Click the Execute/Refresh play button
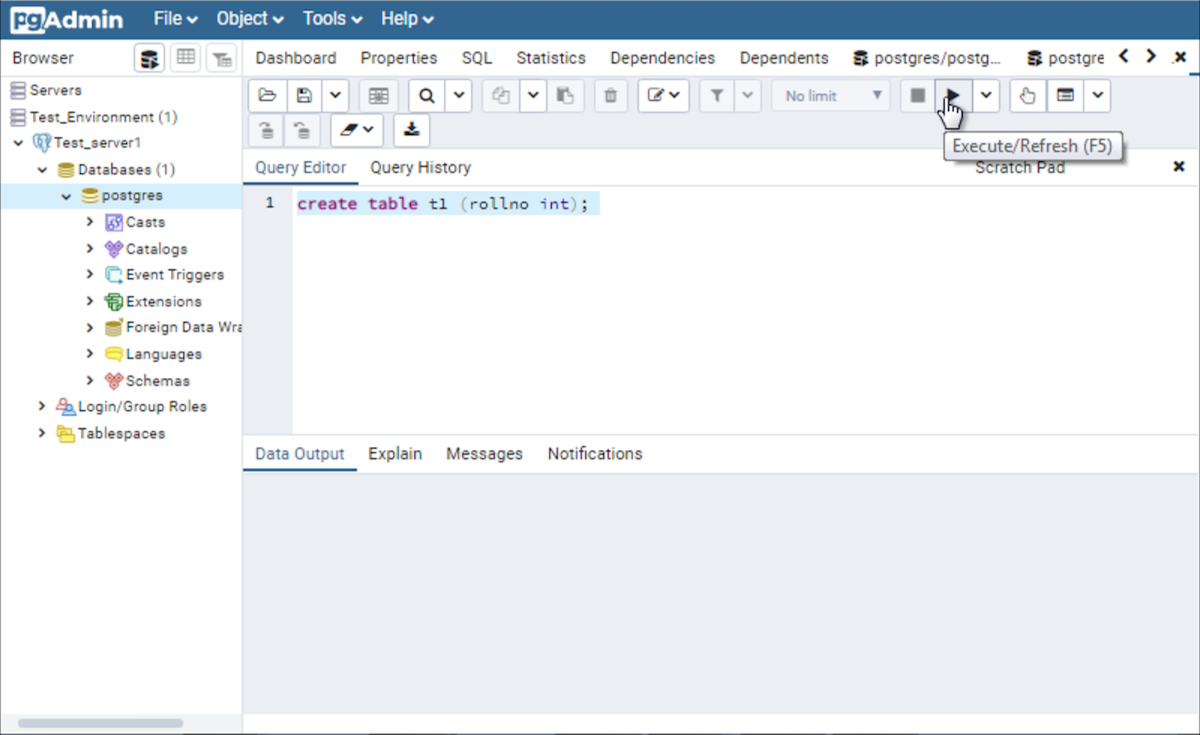The height and width of the screenshot is (735, 1200). 954,96
